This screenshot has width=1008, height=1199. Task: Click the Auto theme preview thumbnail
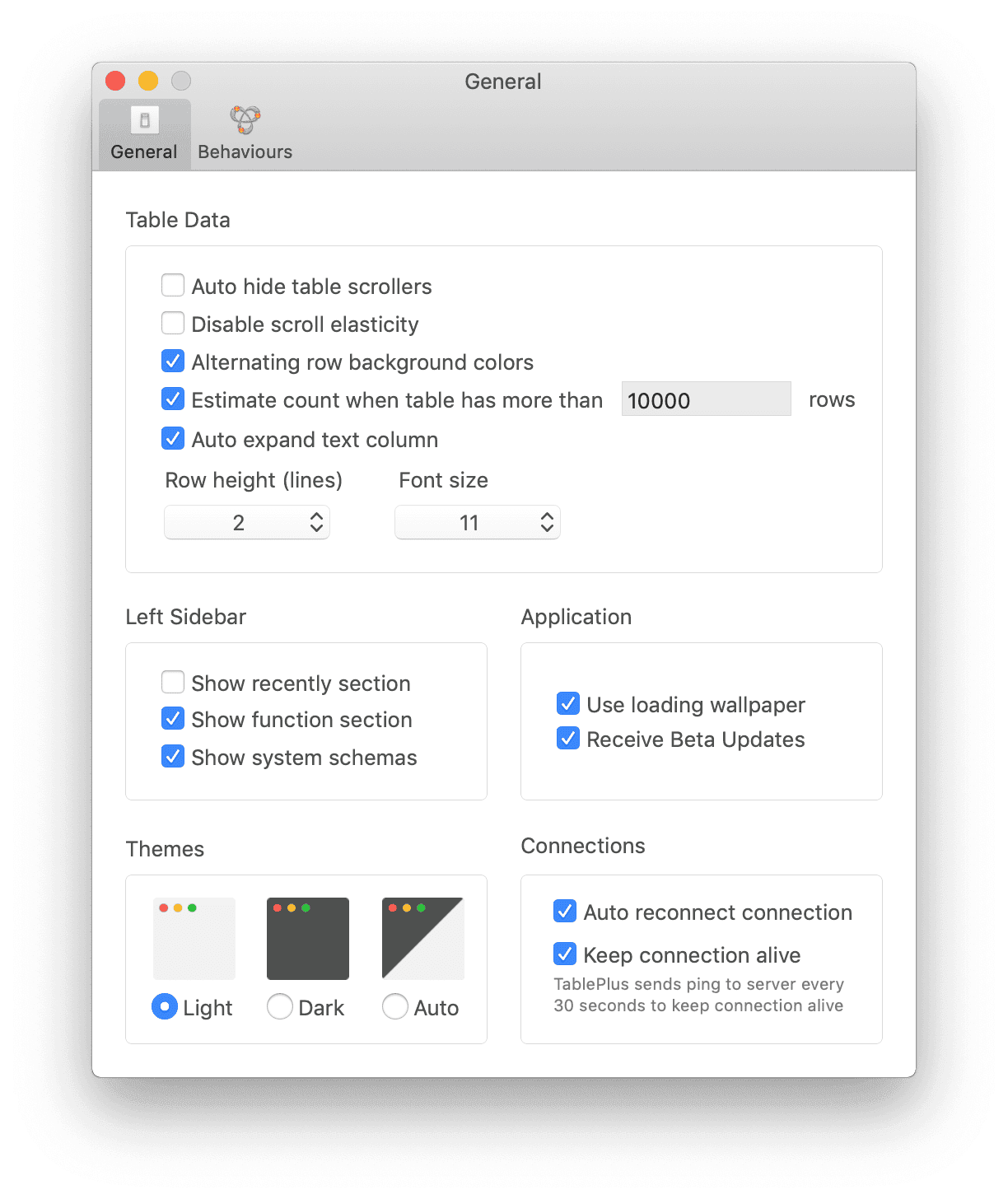click(423, 939)
